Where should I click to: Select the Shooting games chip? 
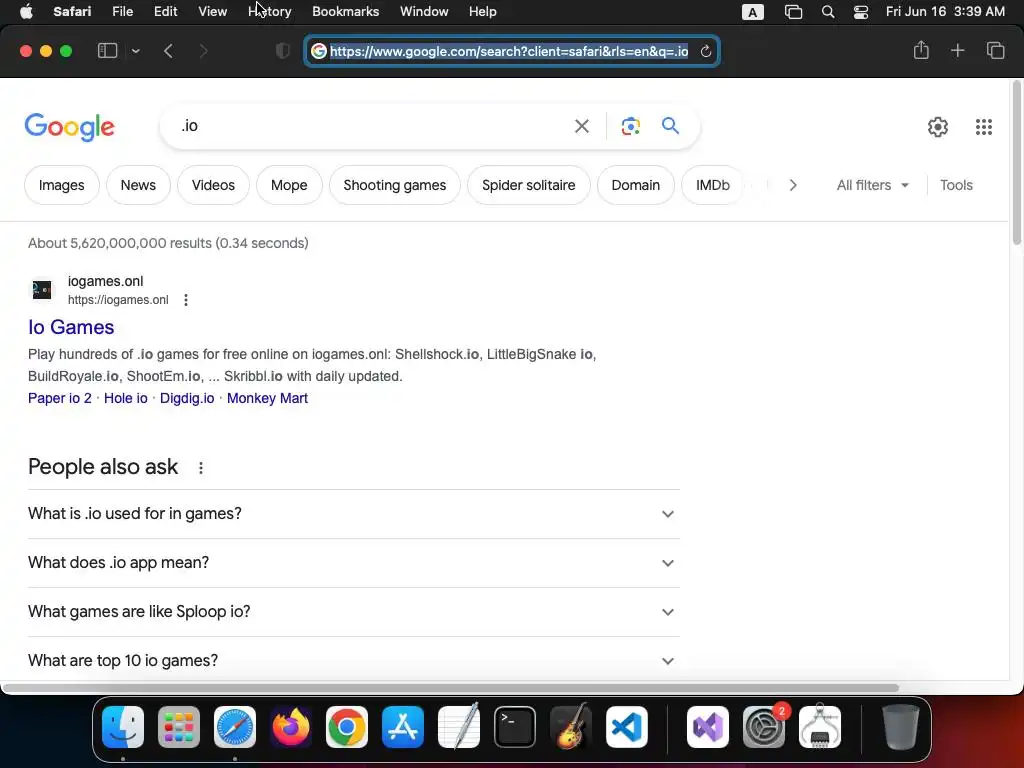point(394,185)
